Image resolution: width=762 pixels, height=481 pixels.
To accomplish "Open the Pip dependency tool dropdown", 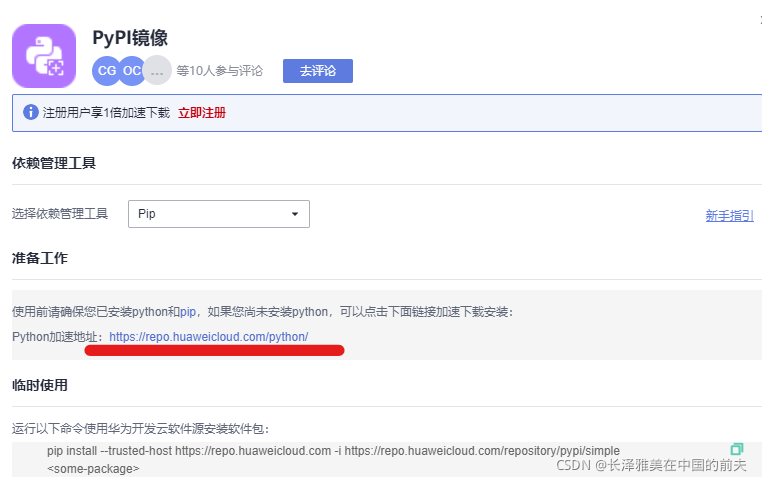I will point(219,214).
